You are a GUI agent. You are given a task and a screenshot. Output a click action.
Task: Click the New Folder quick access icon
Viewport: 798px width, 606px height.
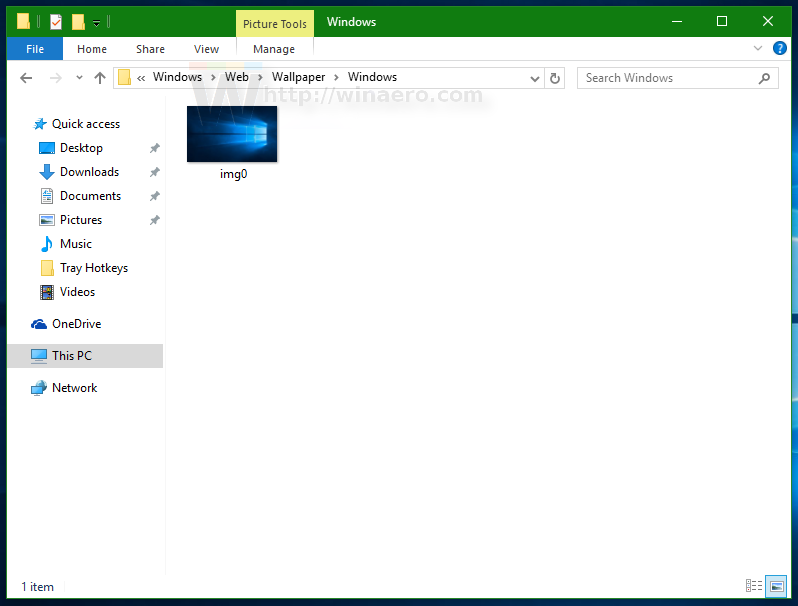(x=78, y=22)
